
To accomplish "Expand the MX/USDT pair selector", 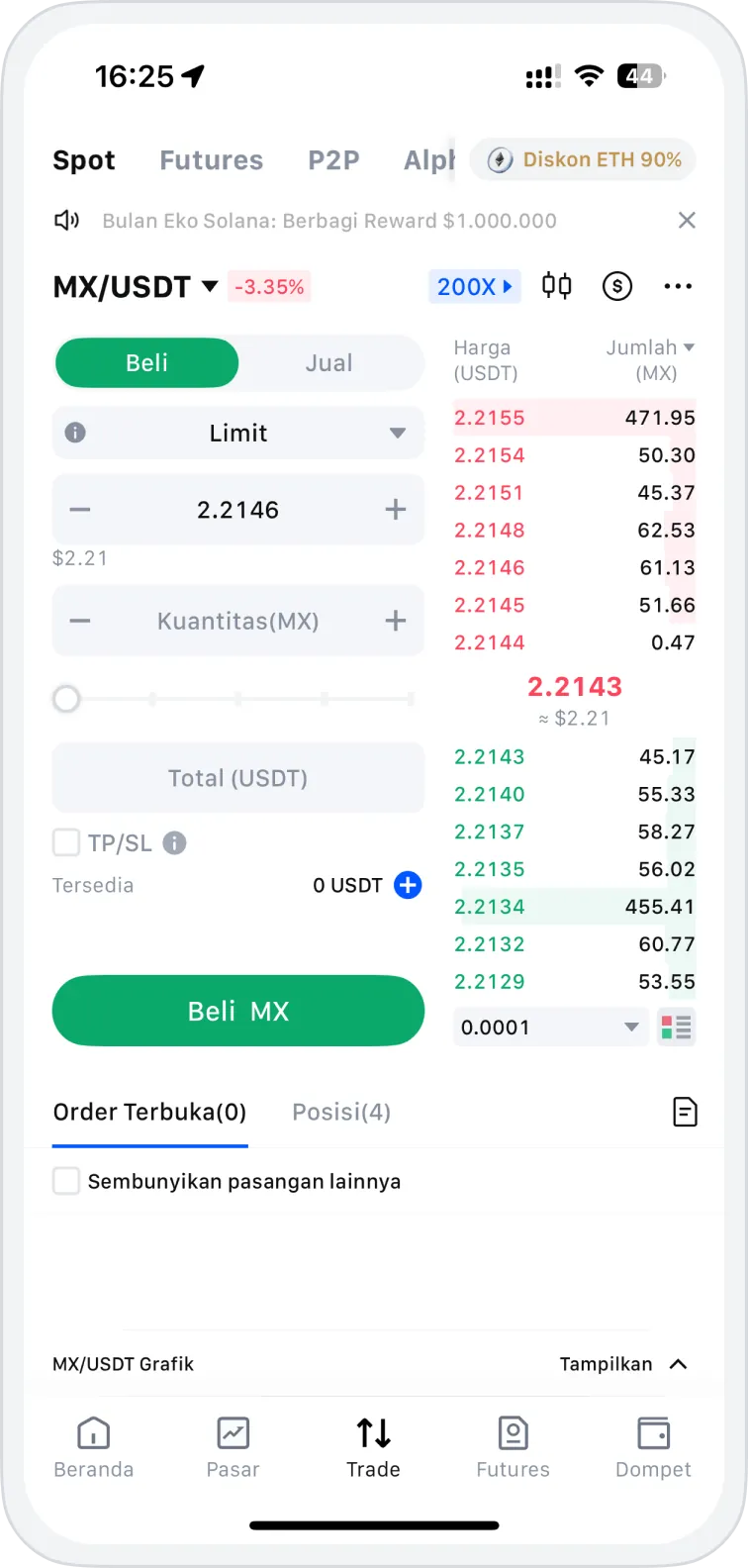I will click(136, 287).
